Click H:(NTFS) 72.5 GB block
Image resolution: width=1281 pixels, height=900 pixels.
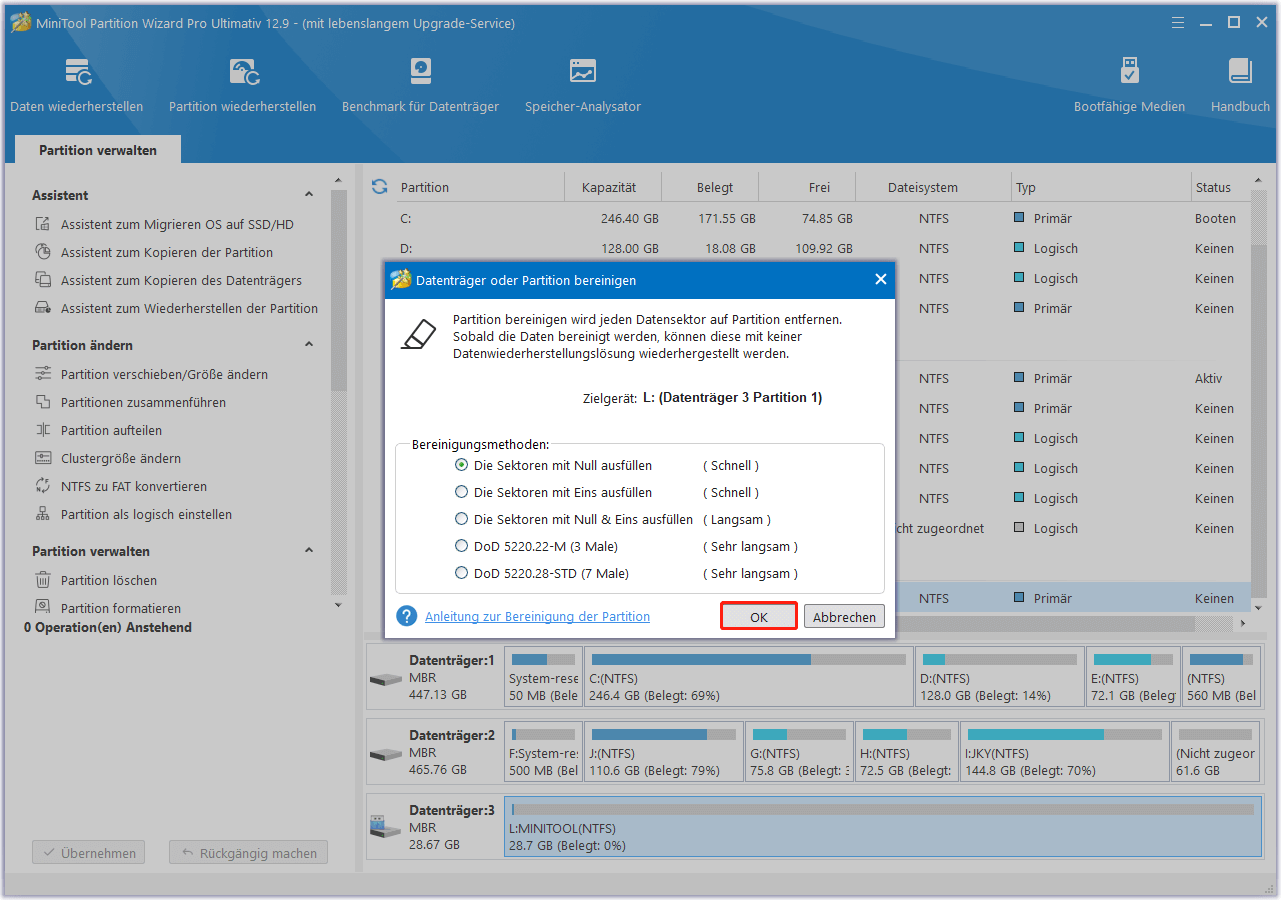pos(906,752)
